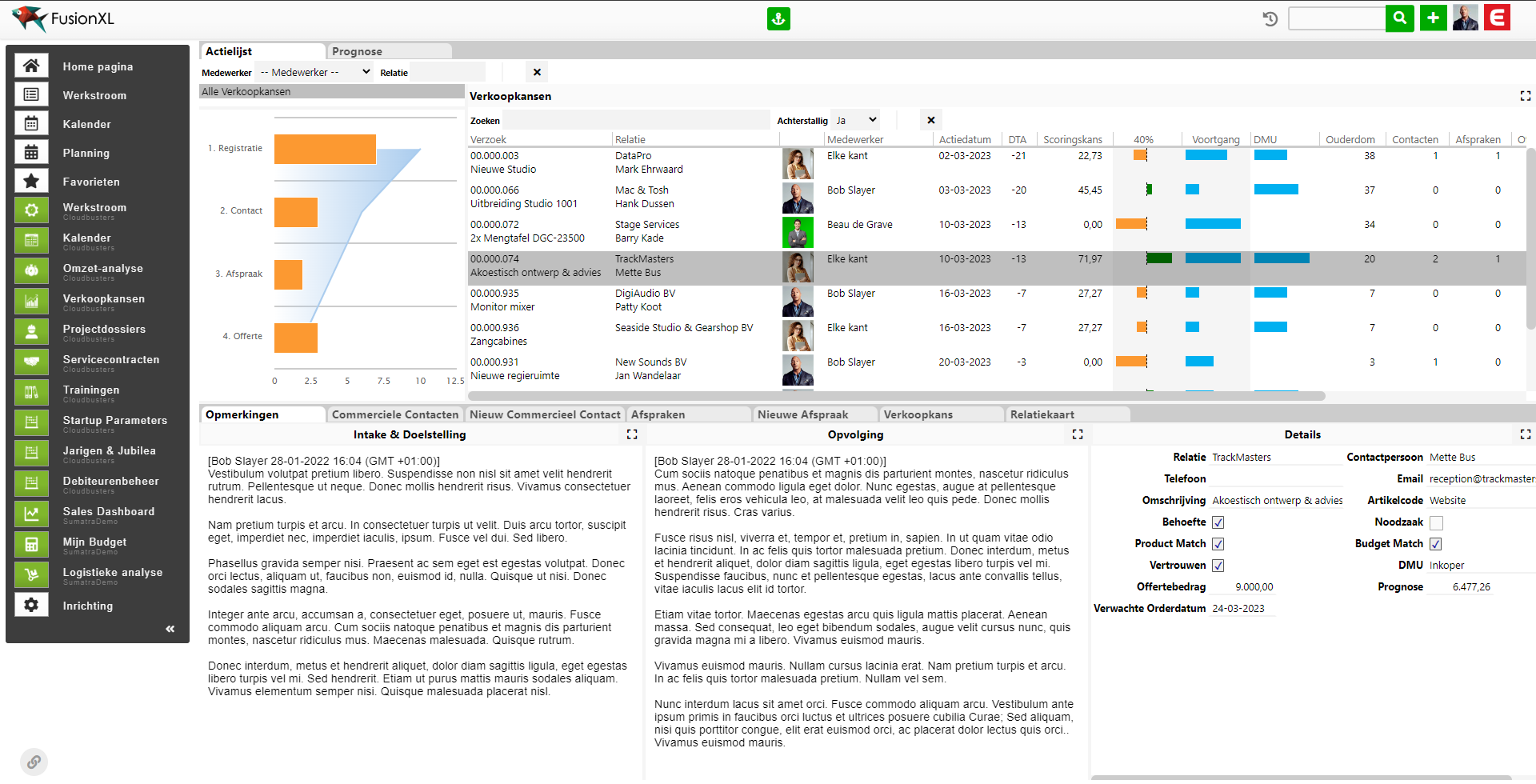Enable the Noodzaak checkbox
The image size is (1536, 784).
point(1436,522)
